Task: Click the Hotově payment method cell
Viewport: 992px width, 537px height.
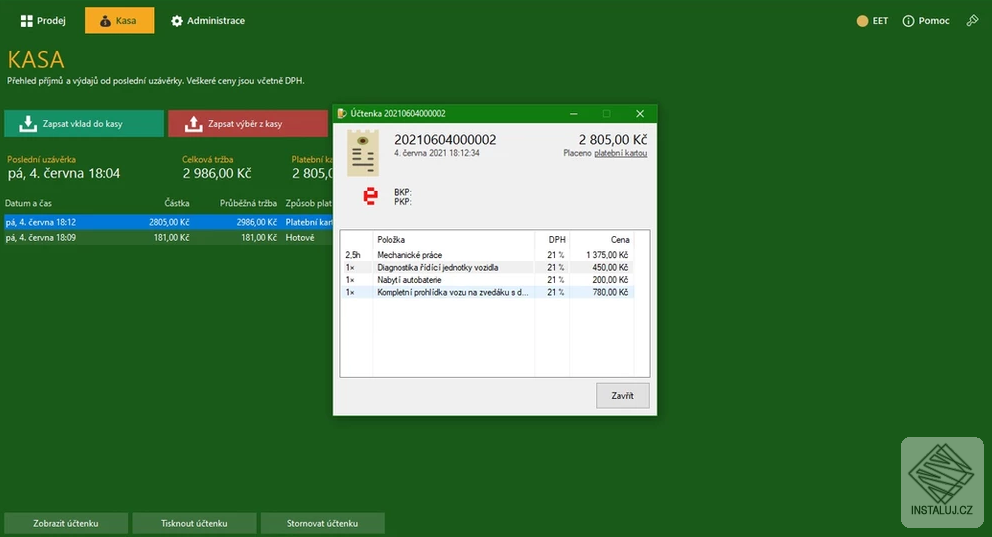Action: [300, 238]
